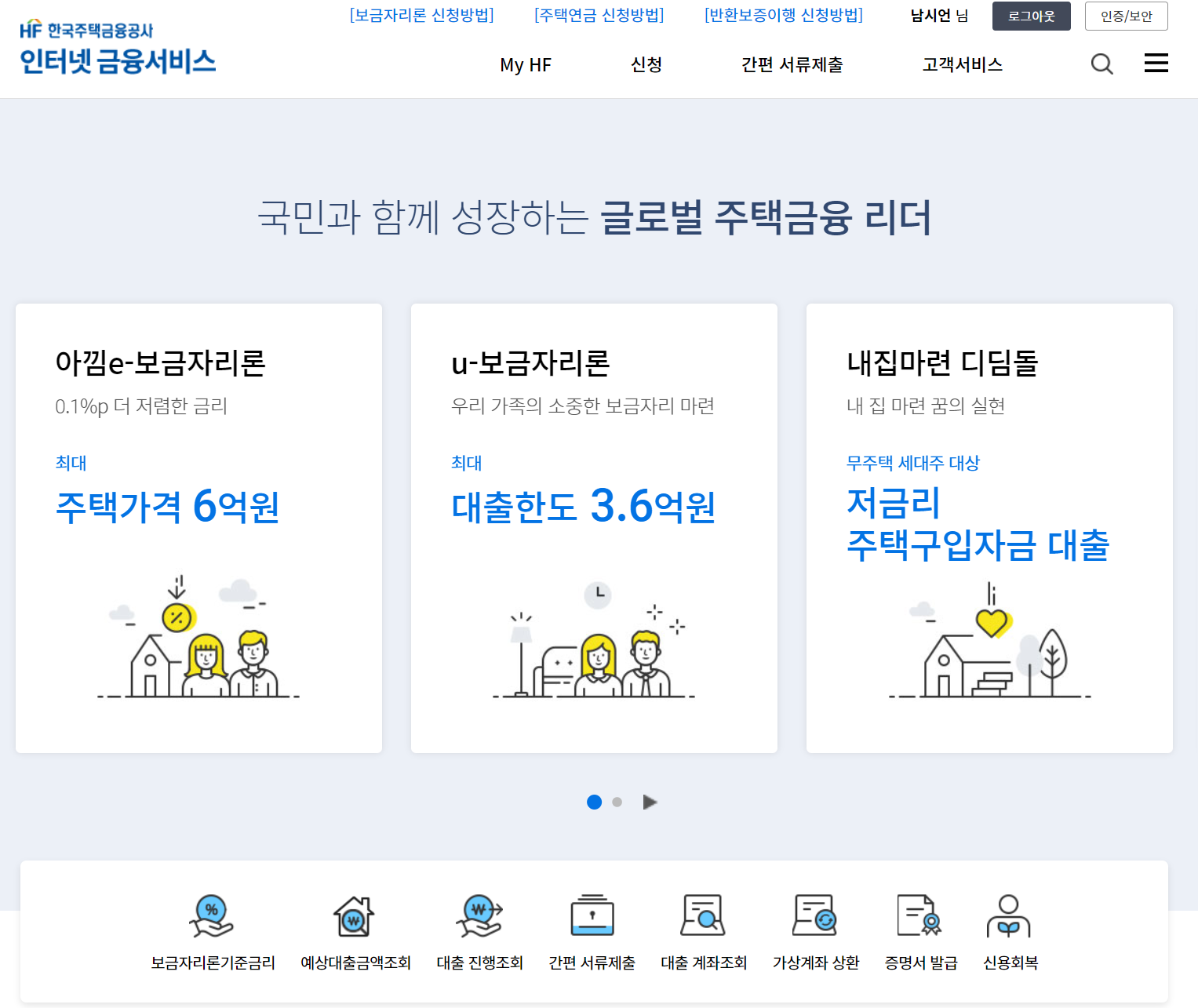Open the search magnifier icon
The image size is (1198, 1008).
click(x=1102, y=64)
